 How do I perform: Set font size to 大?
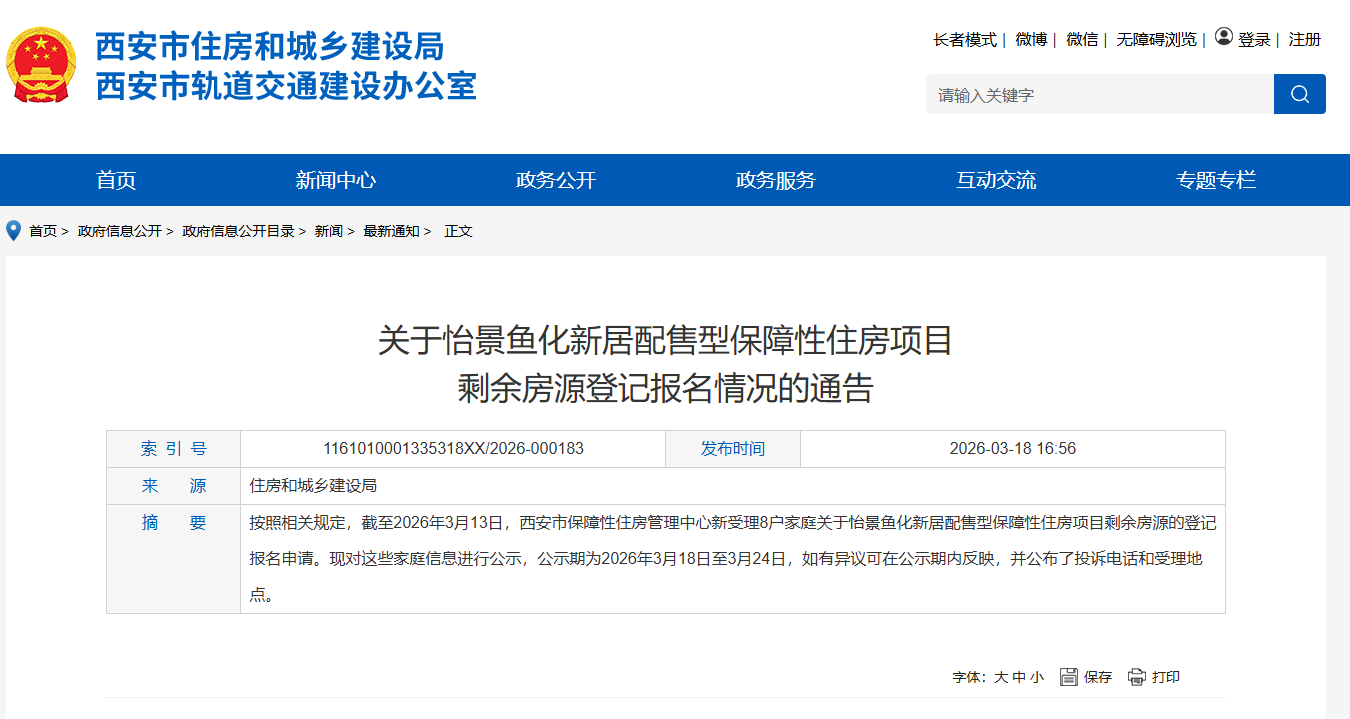[x=1000, y=678]
